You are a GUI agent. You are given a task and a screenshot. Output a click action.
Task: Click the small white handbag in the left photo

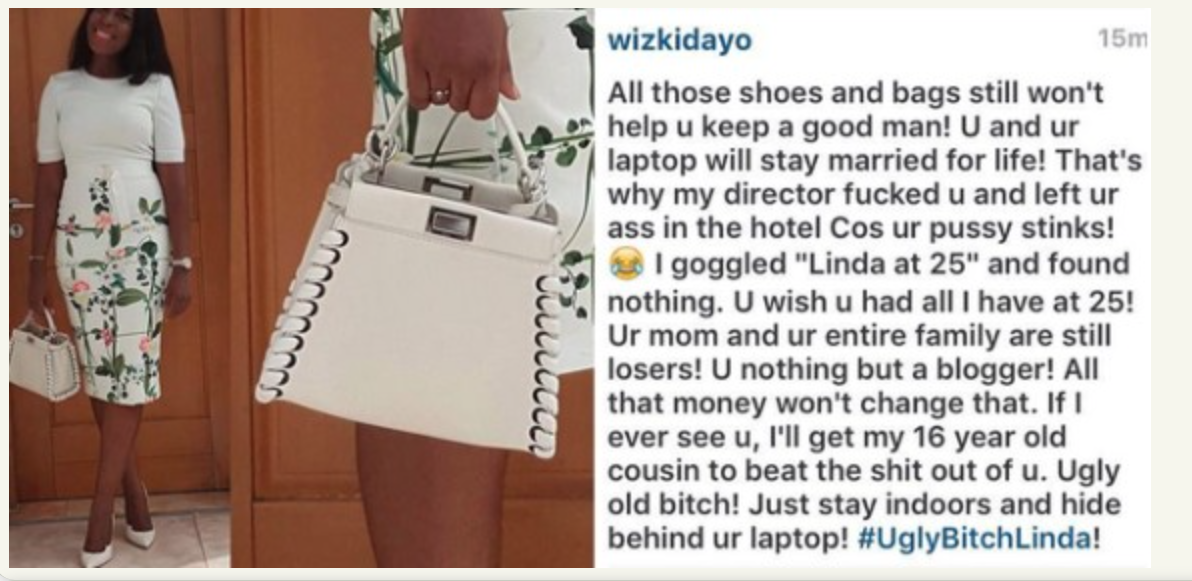[x=43, y=360]
